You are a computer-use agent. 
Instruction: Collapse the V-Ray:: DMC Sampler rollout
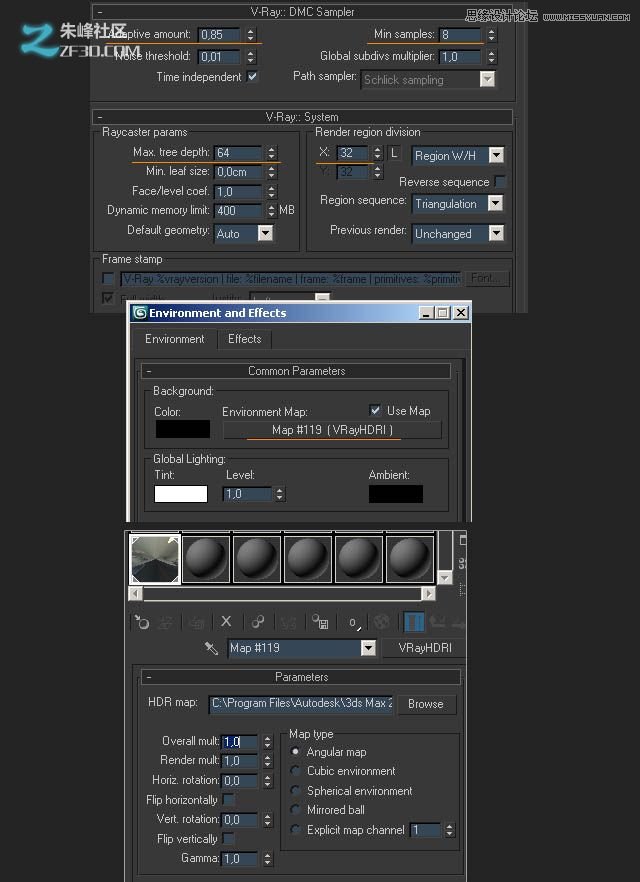pyautogui.click(x=100, y=11)
